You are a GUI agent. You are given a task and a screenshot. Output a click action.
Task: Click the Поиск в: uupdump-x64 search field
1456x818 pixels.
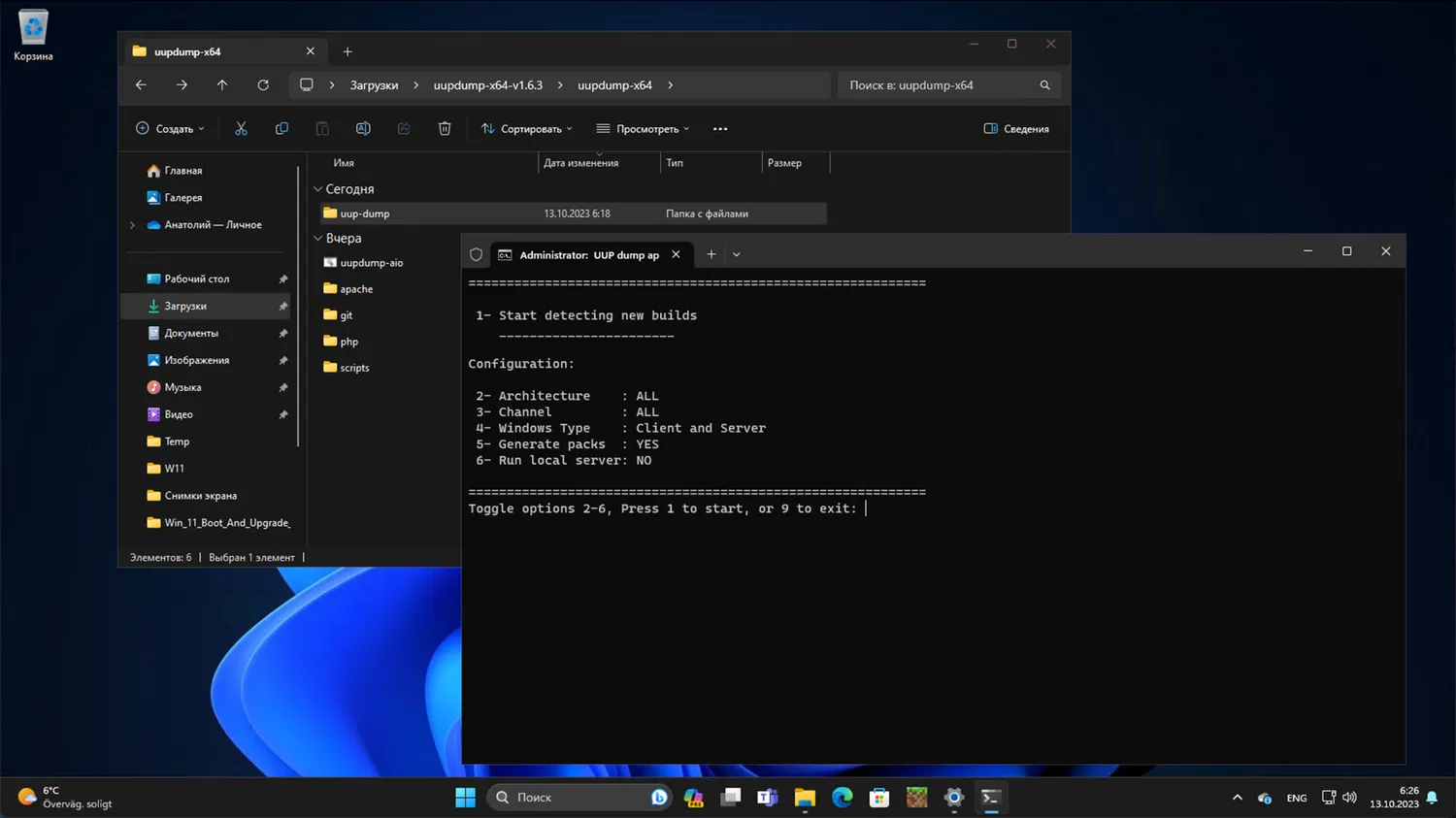pyautogui.click(x=937, y=85)
